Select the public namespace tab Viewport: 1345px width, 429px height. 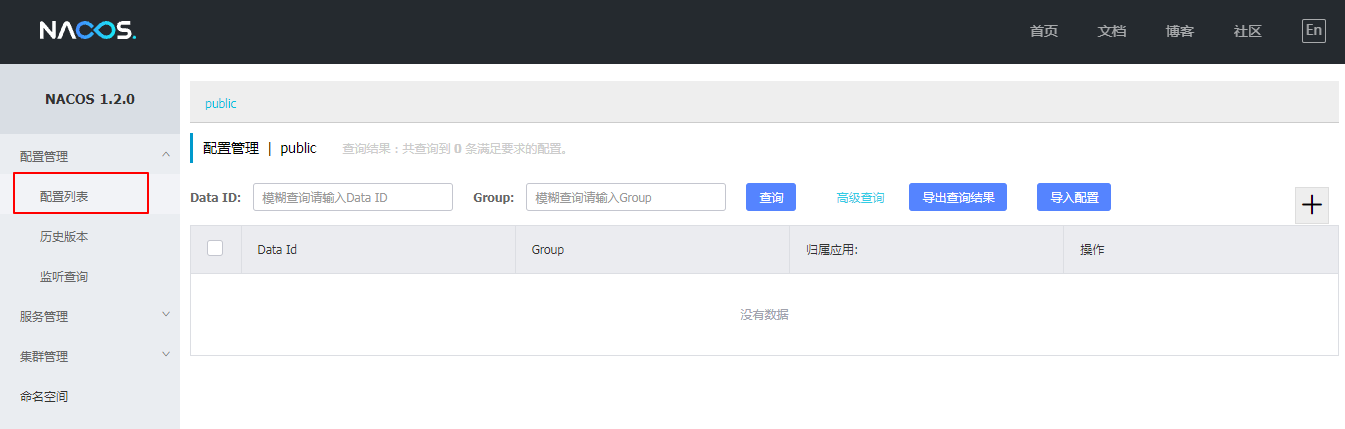coord(221,103)
